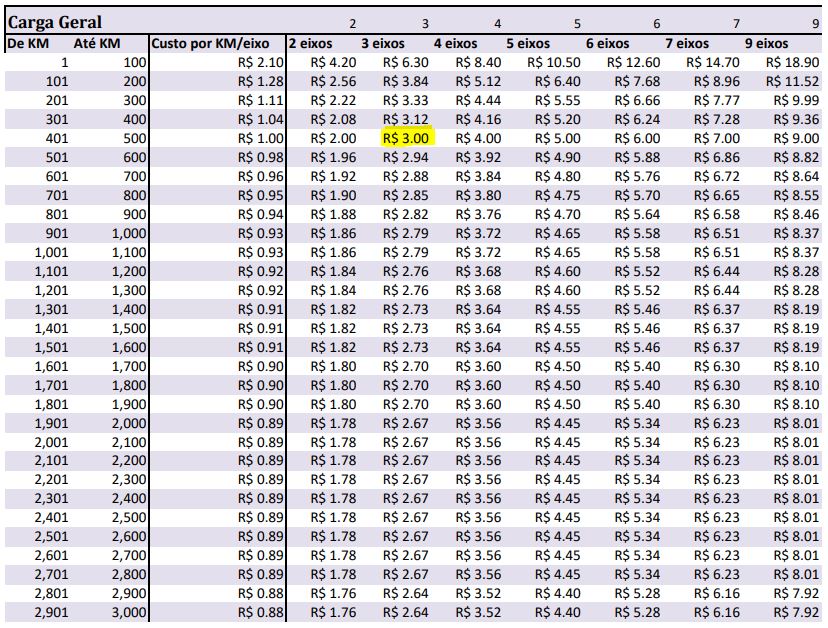
Task: Click the De KM column header
Action: coord(28,43)
